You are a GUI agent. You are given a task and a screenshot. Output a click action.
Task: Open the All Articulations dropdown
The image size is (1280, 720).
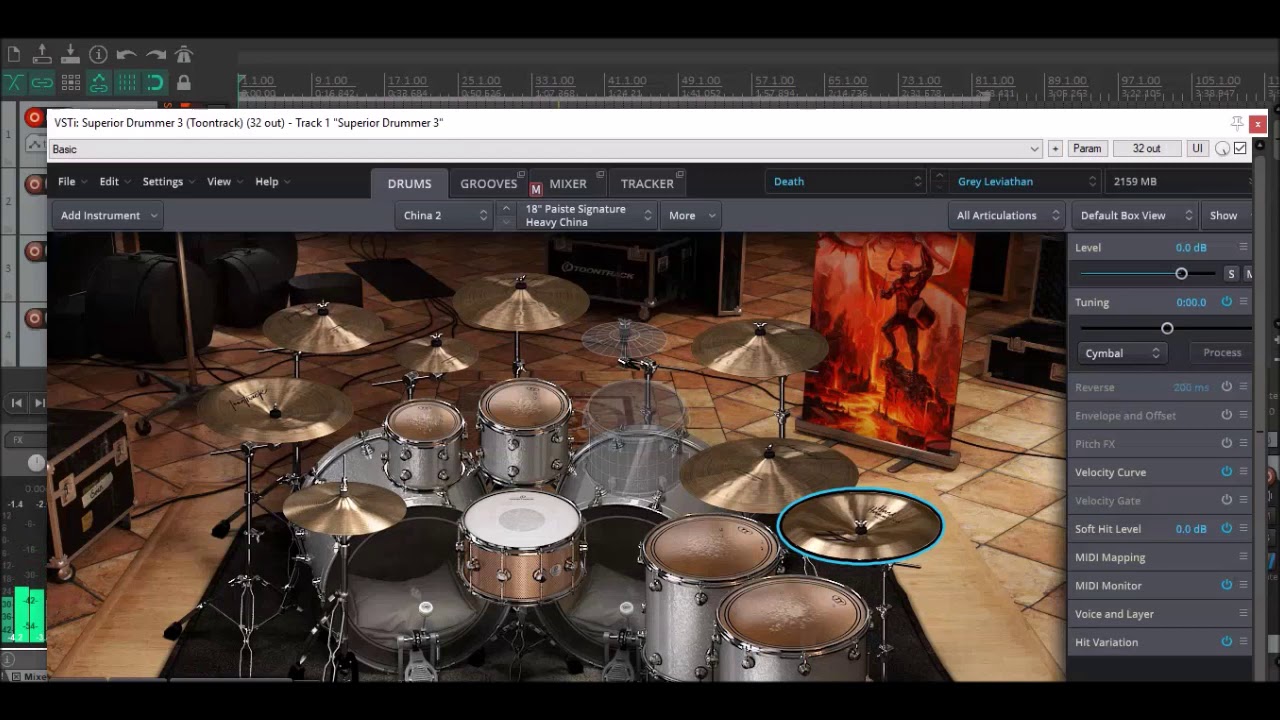point(1007,215)
